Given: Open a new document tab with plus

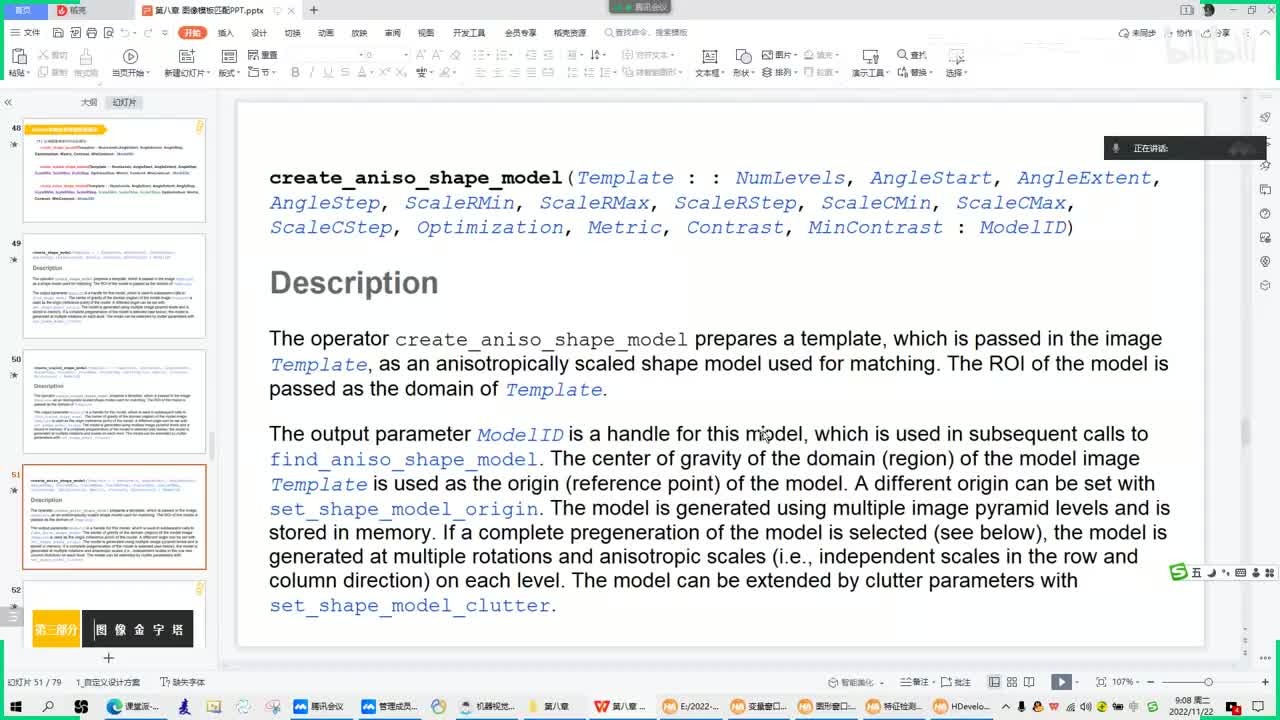Looking at the screenshot, I should coord(313,10).
